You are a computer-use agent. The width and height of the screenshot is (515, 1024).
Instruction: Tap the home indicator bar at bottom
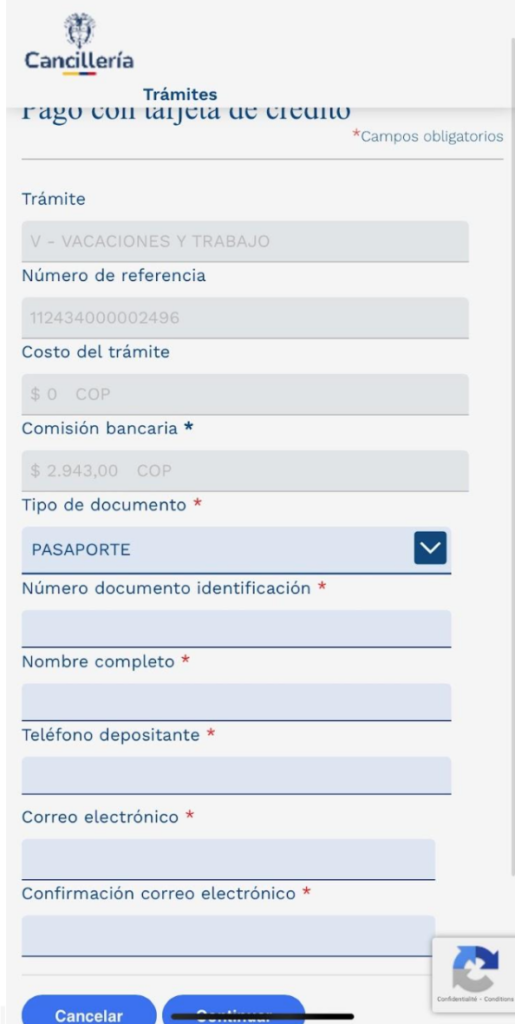click(262, 1016)
